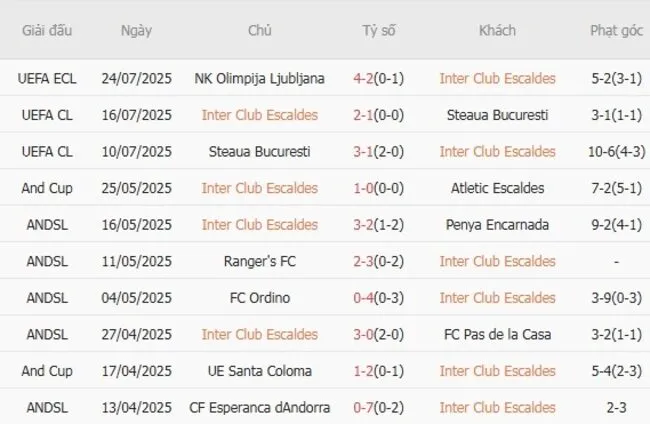
Task: Click the Phạt góc column header
Action: click(616, 30)
